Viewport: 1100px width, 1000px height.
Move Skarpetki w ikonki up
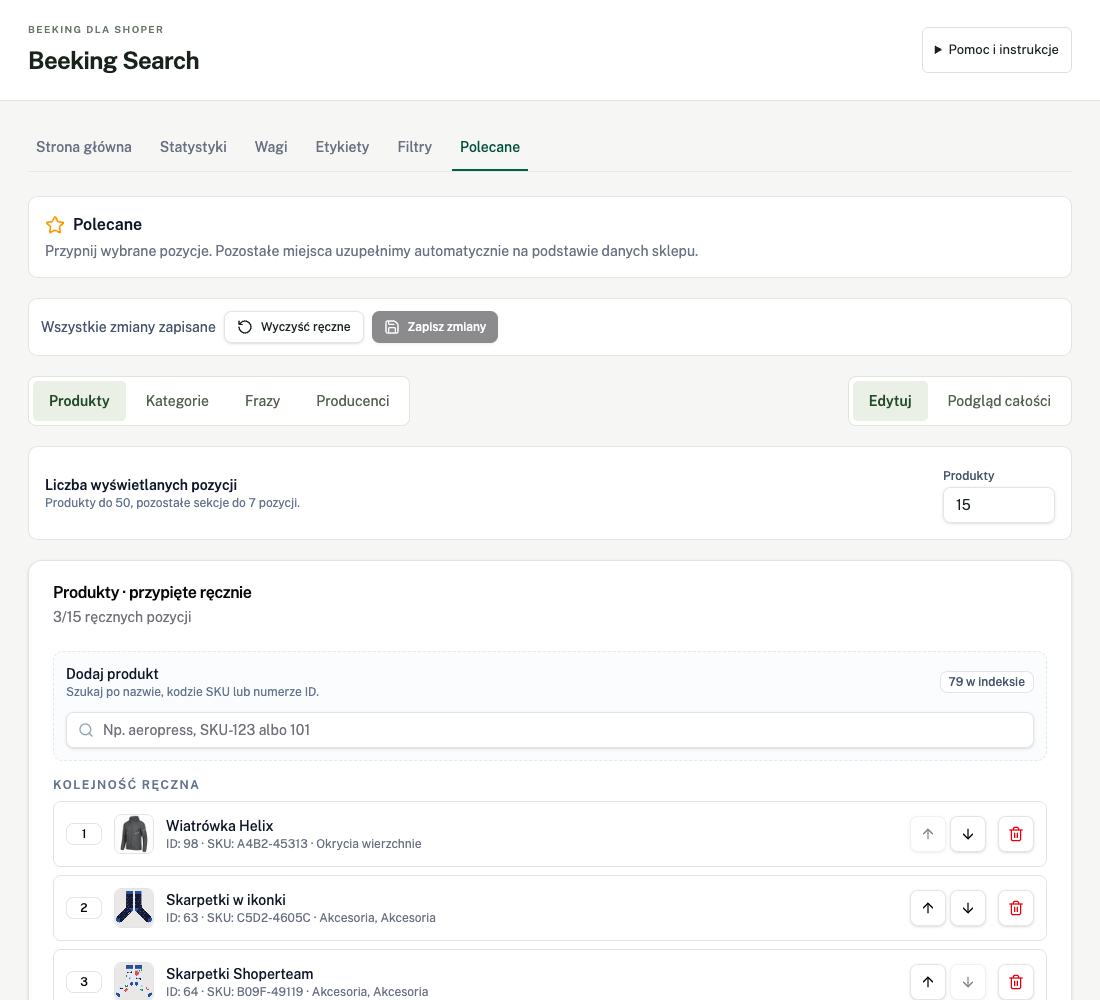(x=927, y=908)
